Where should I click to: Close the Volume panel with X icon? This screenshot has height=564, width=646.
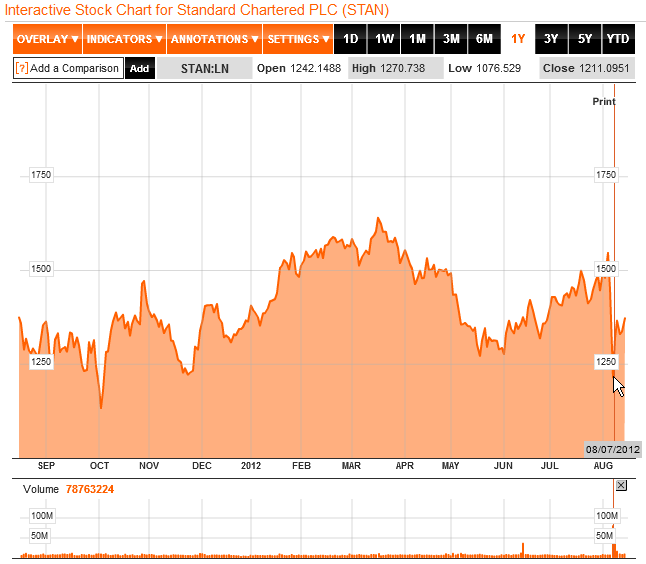(x=621, y=485)
